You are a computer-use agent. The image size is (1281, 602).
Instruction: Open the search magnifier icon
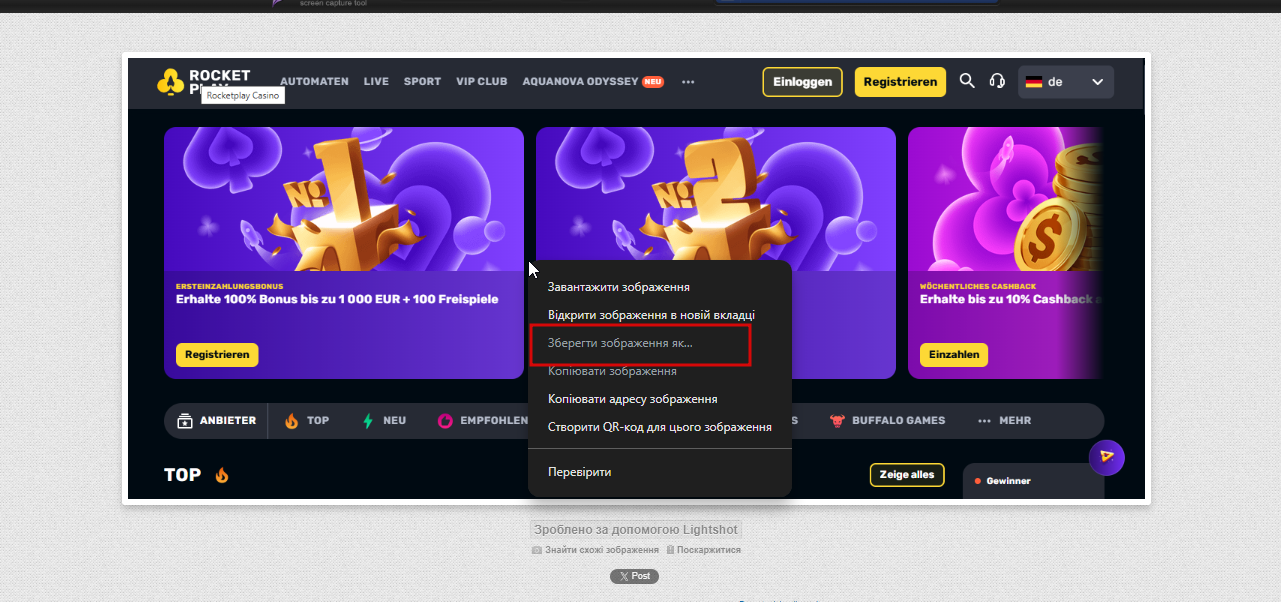967,81
